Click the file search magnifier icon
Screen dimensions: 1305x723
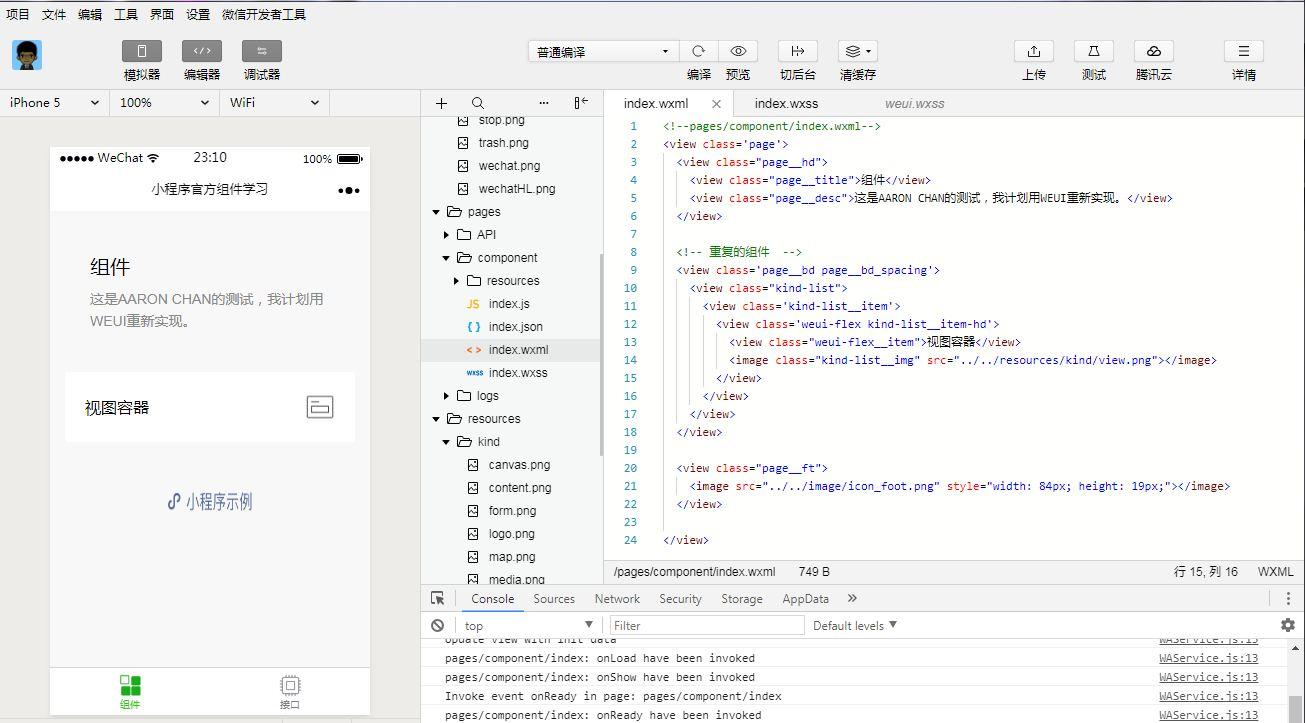(478, 103)
